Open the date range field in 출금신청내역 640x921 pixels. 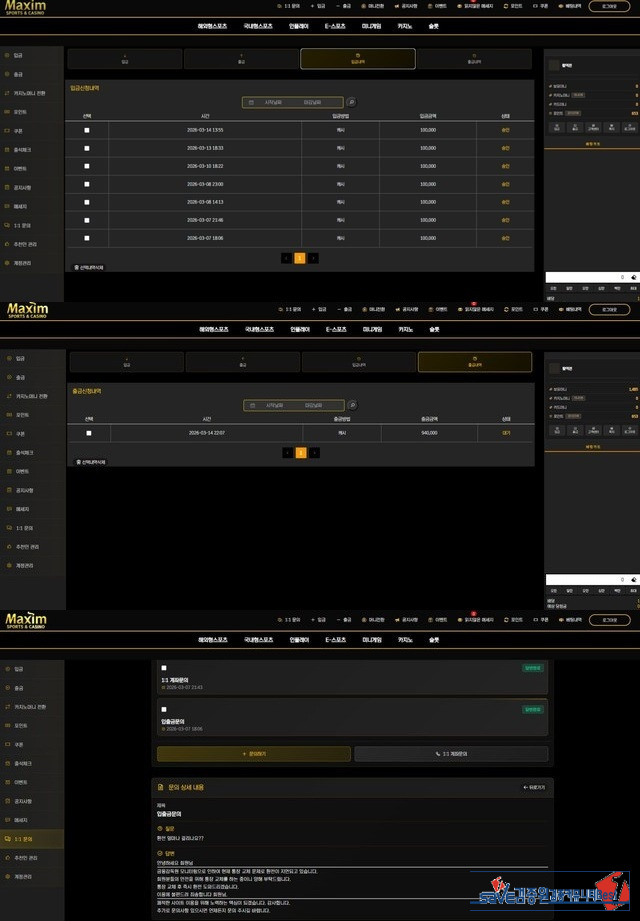294,405
